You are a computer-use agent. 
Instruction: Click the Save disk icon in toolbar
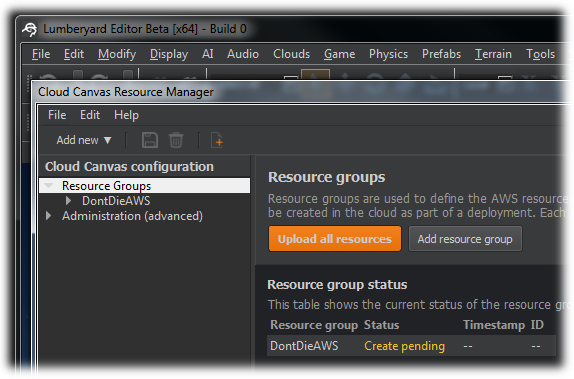pos(150,140)
